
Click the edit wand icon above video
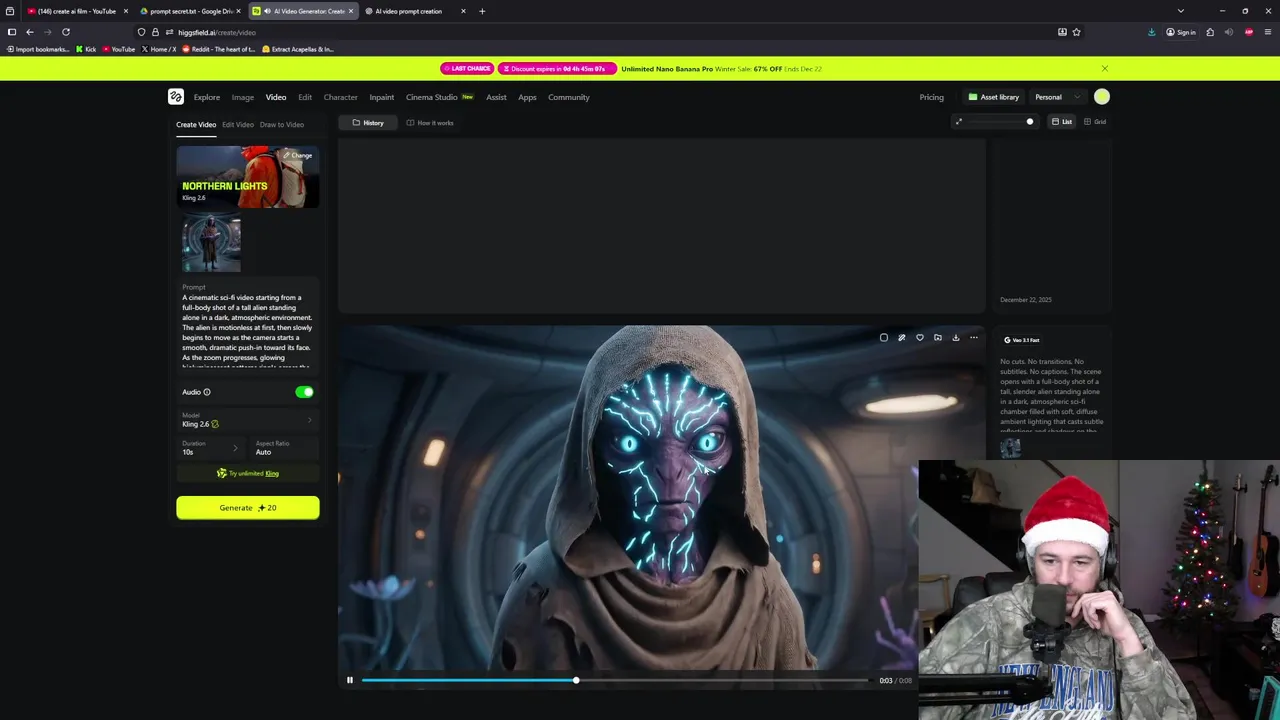[901, 338]
